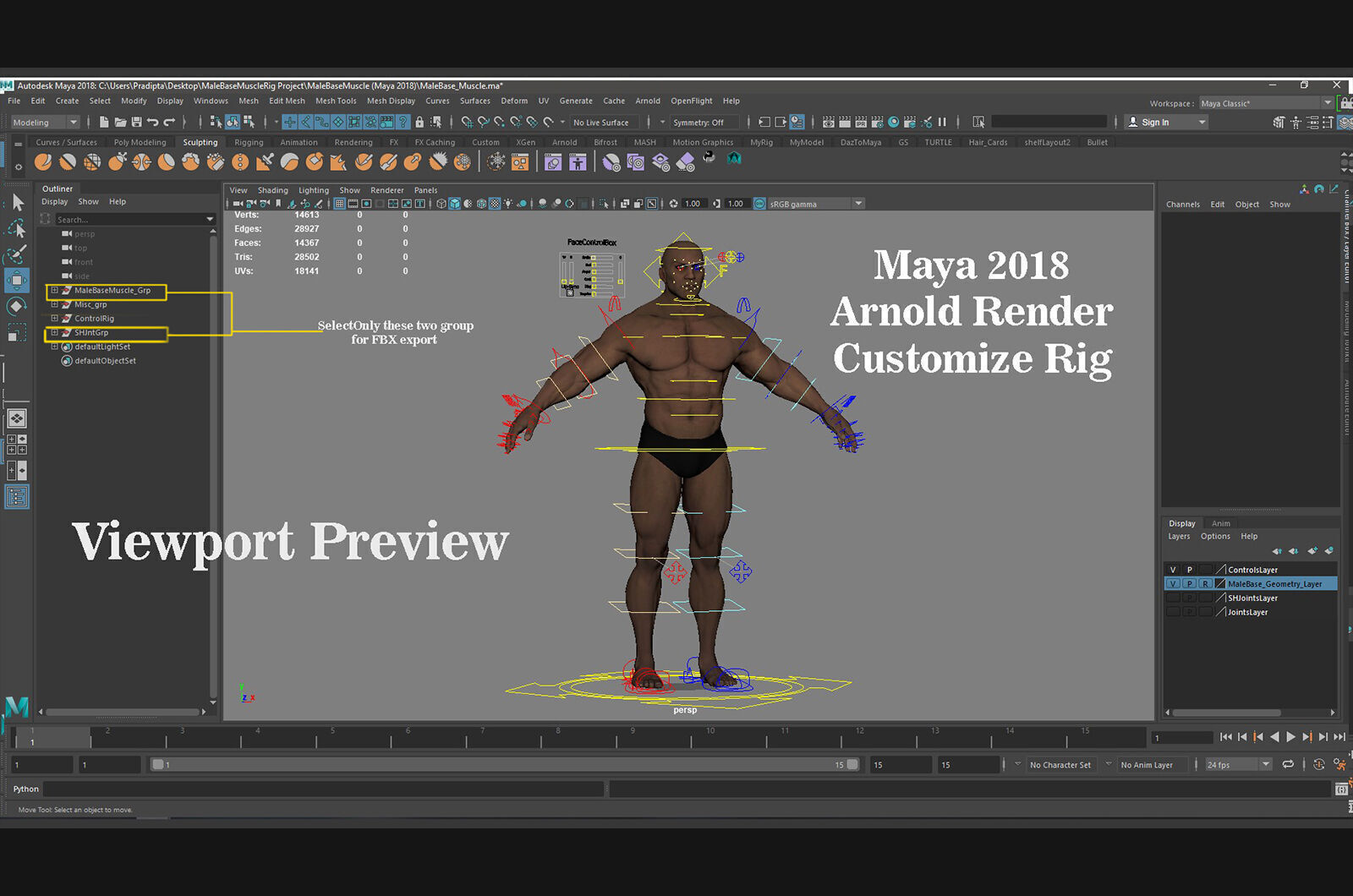Toggle visibility V of MaleBase_Geometry_Layer
1353x896 pixels.
pyautogui.click(x=1173, y=584)
